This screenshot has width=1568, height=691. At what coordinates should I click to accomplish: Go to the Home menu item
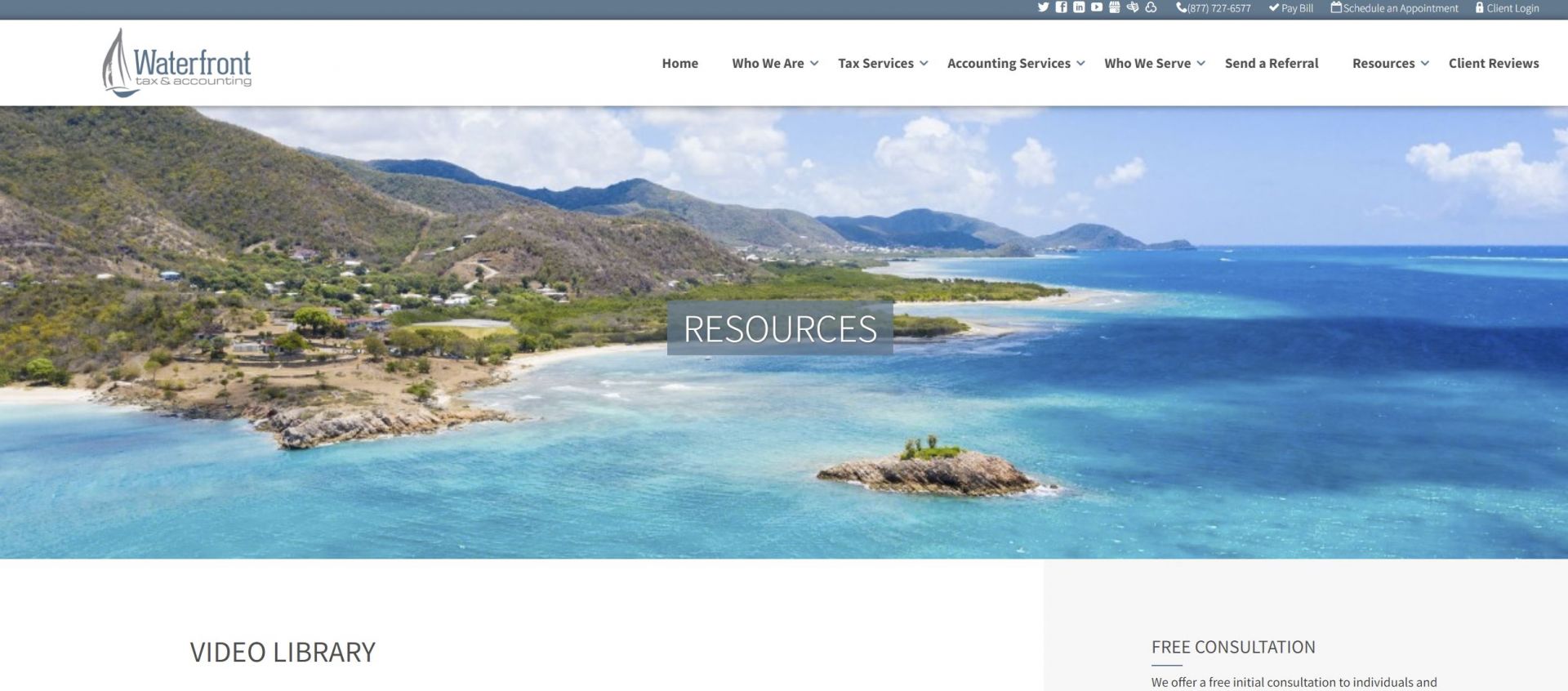click(679, 63)
